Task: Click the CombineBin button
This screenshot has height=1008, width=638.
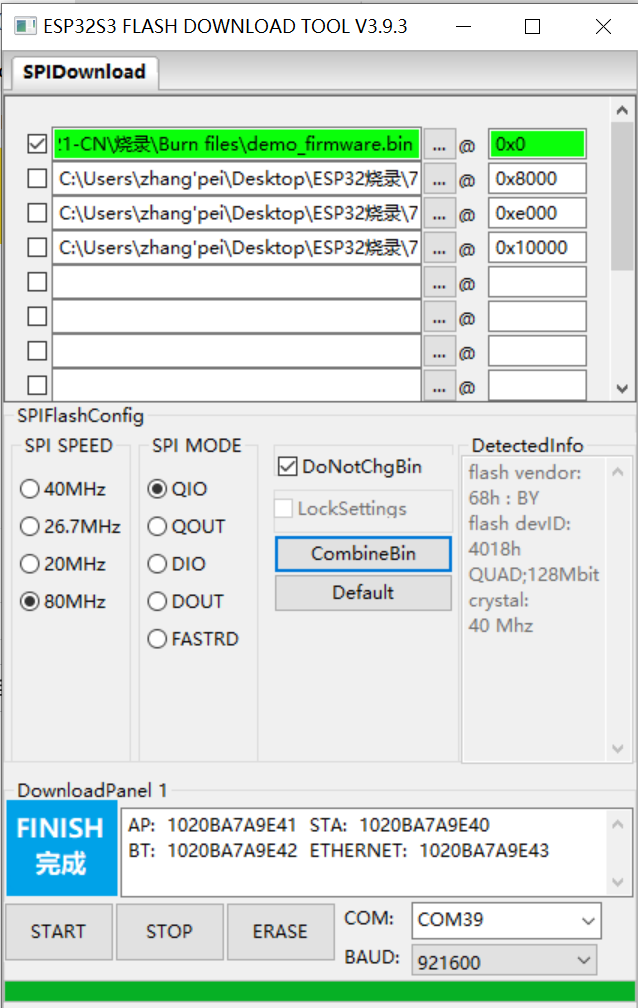Action: [x=363, y=554]
